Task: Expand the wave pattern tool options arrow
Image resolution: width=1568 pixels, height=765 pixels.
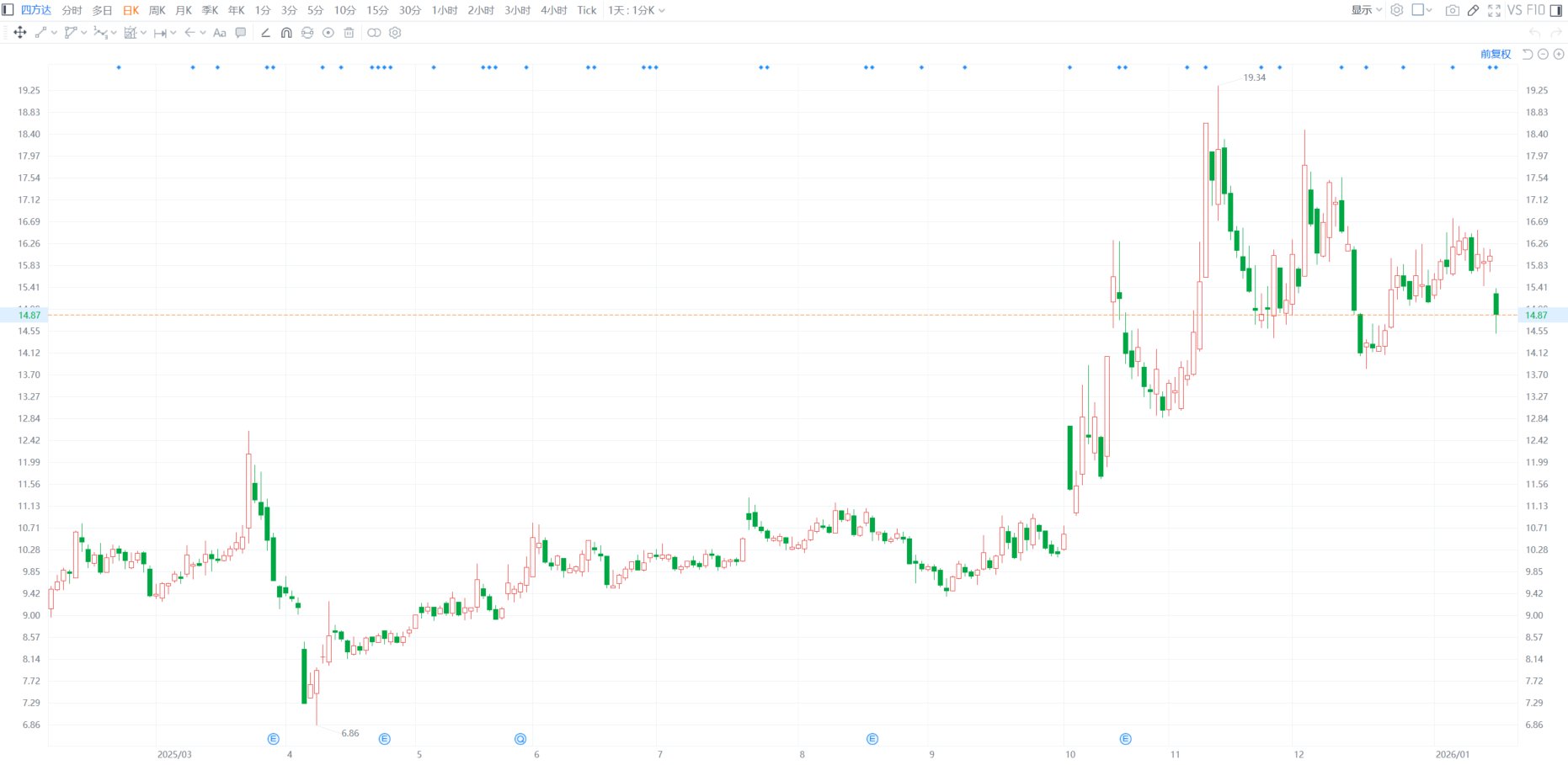Action: click(x=114, y=33)
